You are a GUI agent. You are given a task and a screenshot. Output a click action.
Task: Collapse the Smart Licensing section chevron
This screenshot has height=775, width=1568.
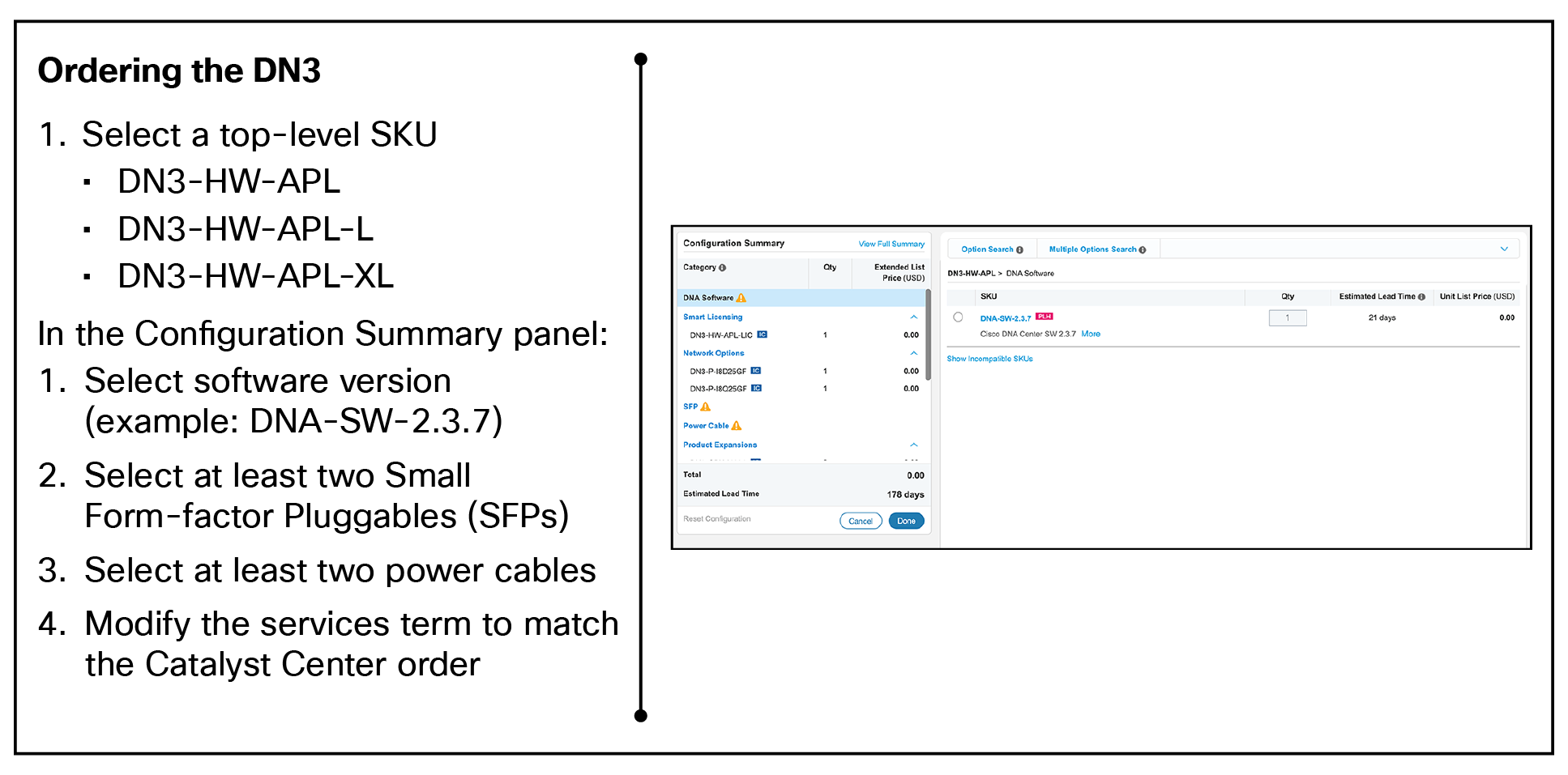914,317
